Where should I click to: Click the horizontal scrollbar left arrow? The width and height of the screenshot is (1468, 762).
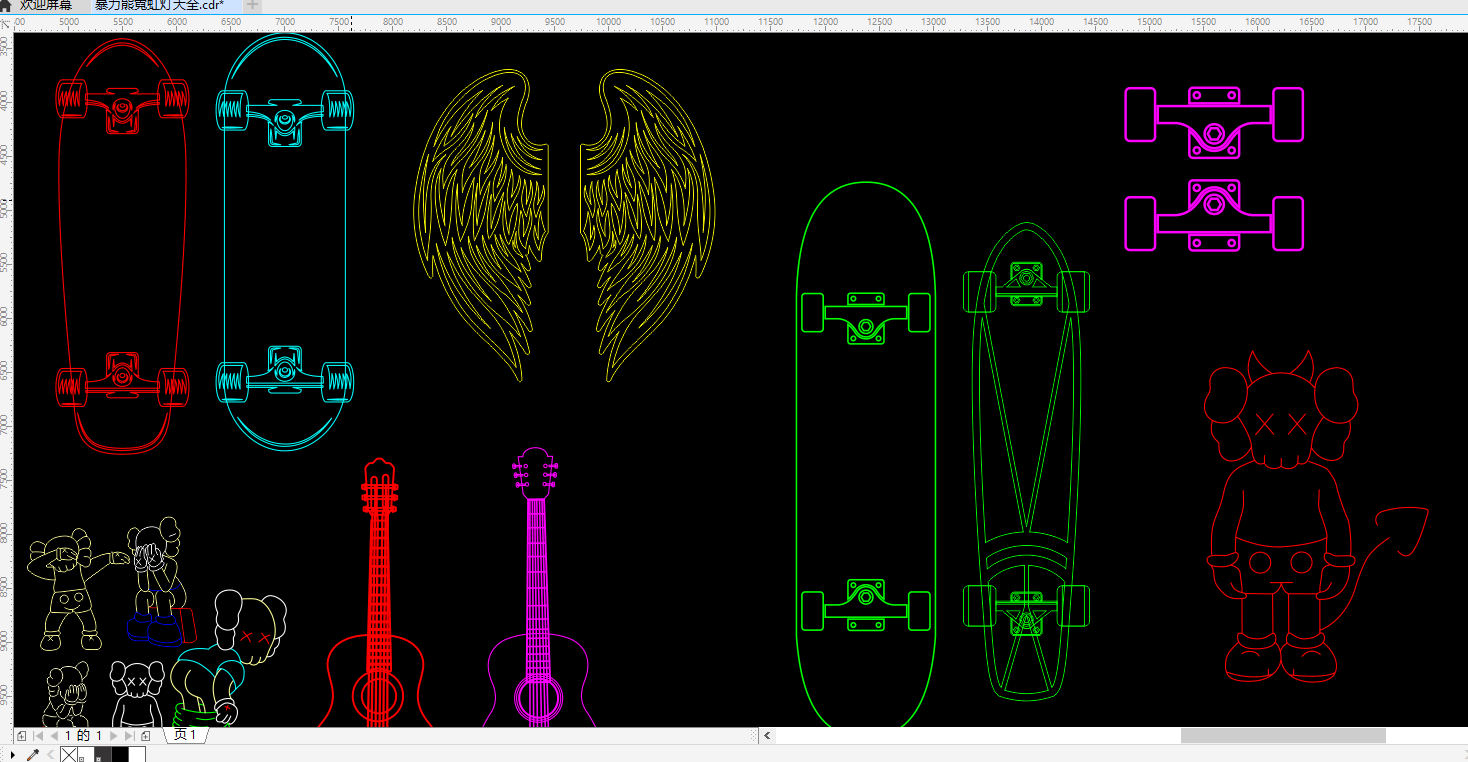[768, 736]
